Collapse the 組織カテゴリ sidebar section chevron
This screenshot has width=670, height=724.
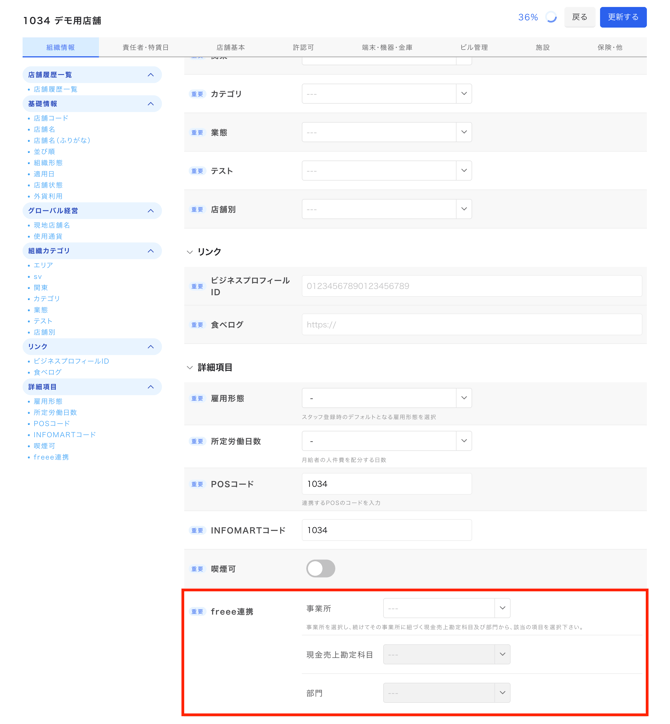[x=151, y=251]
